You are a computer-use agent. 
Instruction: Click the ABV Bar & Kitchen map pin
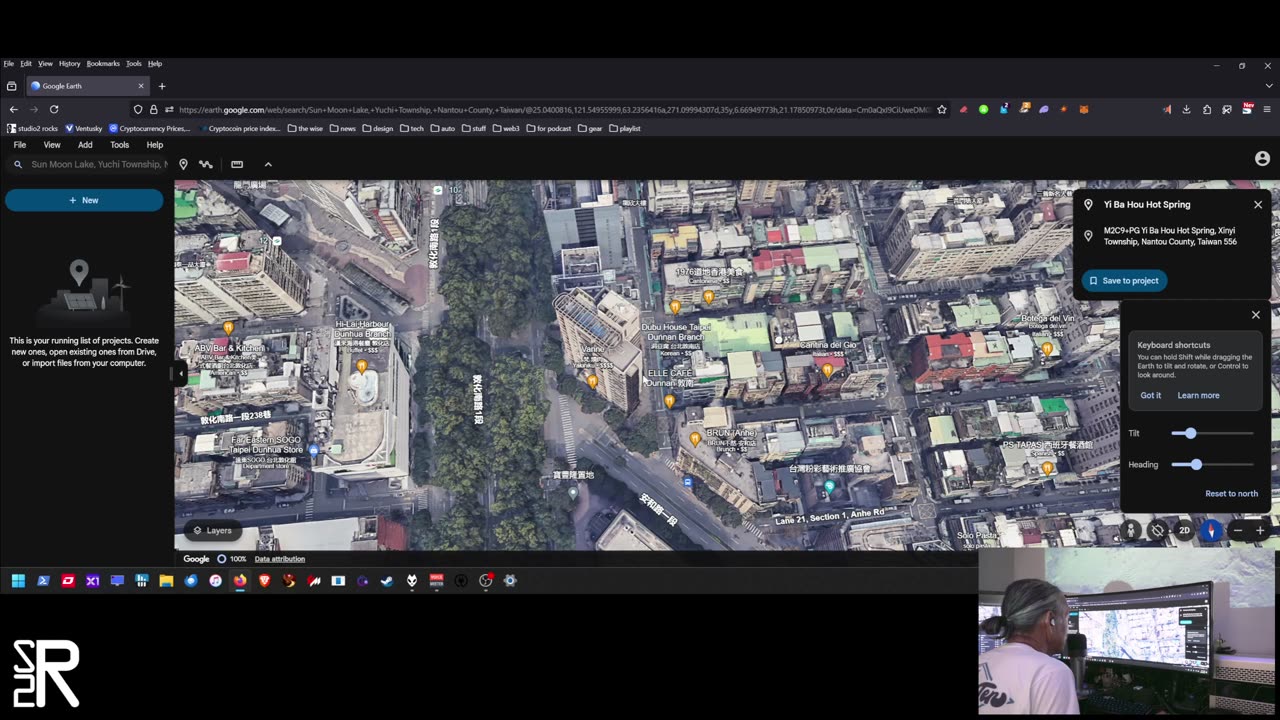(228, 328)
